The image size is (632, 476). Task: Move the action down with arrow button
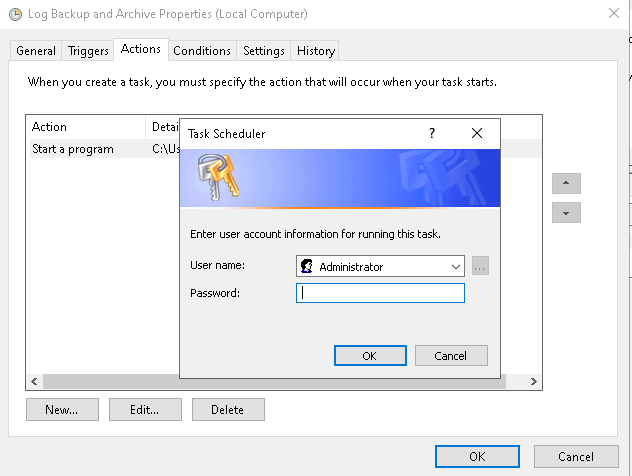tap(566, 213)
